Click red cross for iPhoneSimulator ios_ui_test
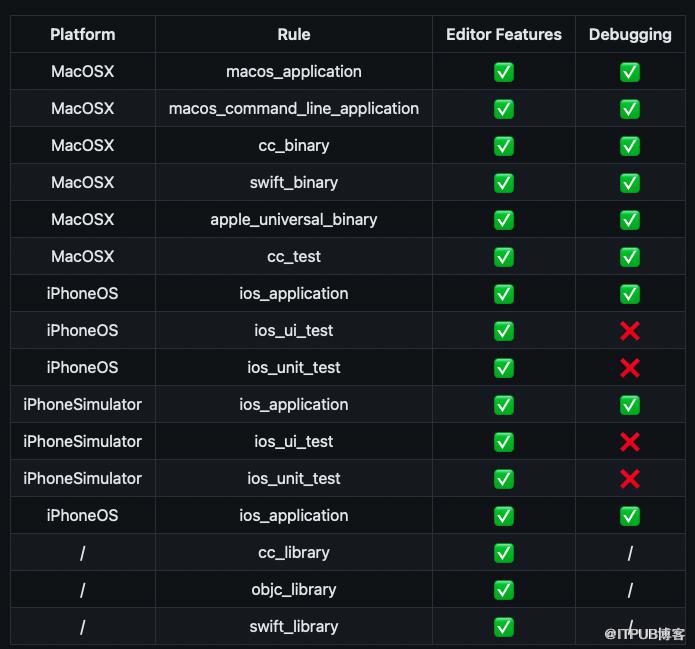Image resolution: width=695 pixels, height=649 pixels. (x=629, y=442)
